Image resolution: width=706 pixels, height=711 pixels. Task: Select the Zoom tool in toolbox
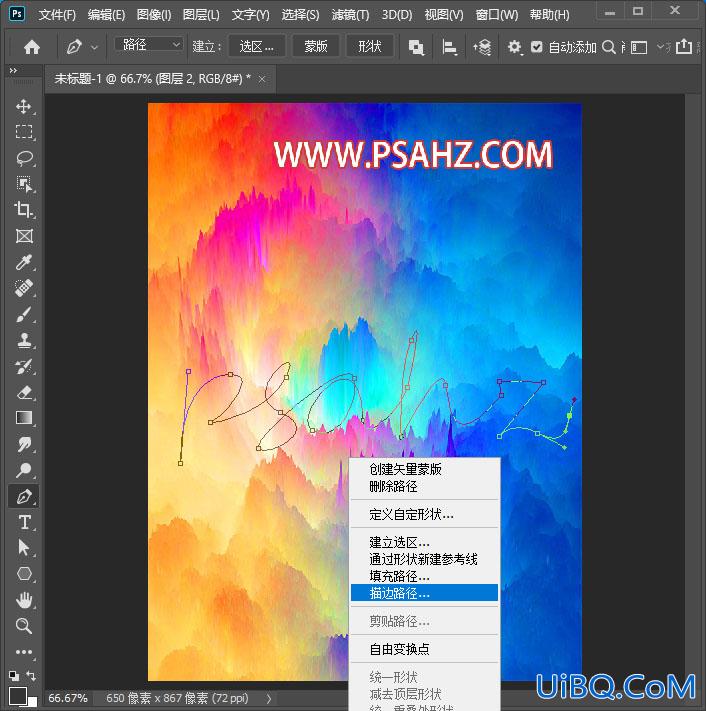pyautogui.click(x=24, y=626)
